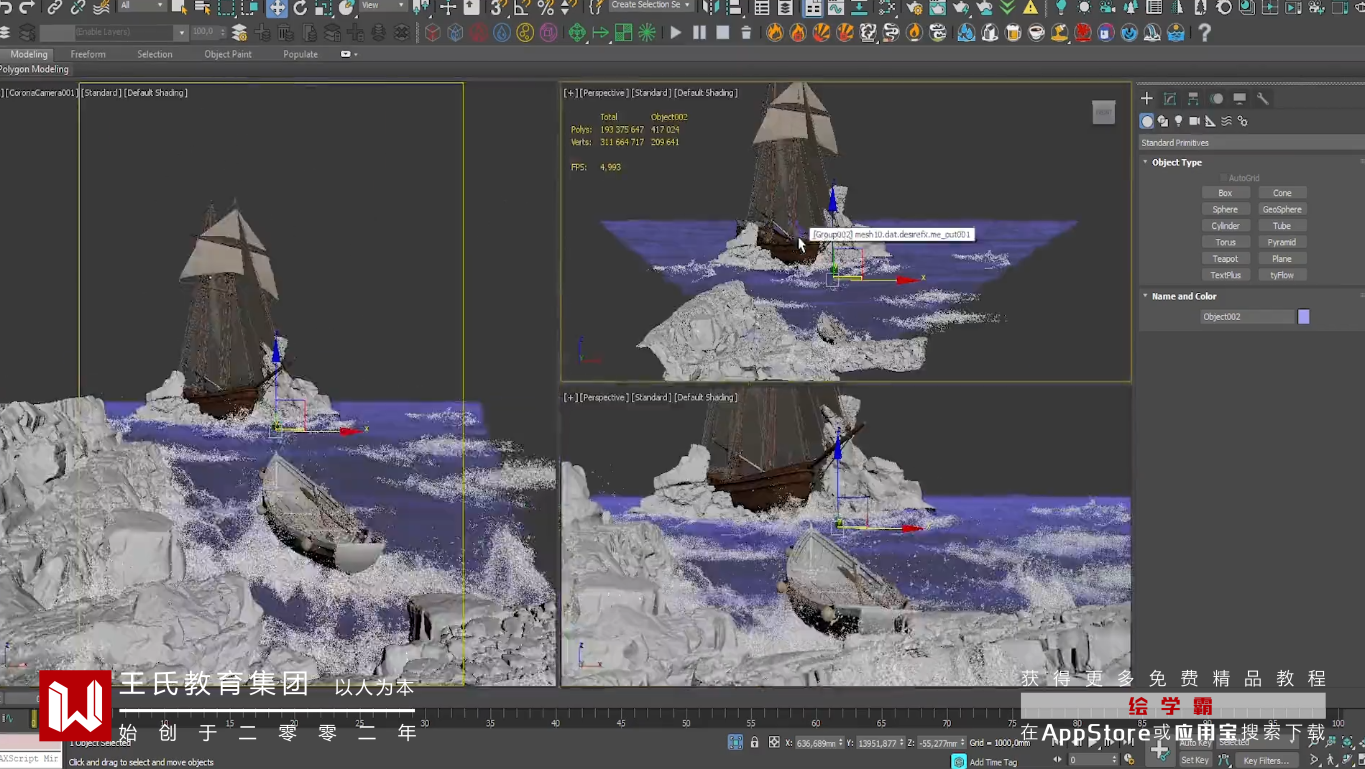The width and height of the screenshot is (1365, 769).
Task: Click the coffee cup liquid preset icon
Action: [x=1036, y=33]
